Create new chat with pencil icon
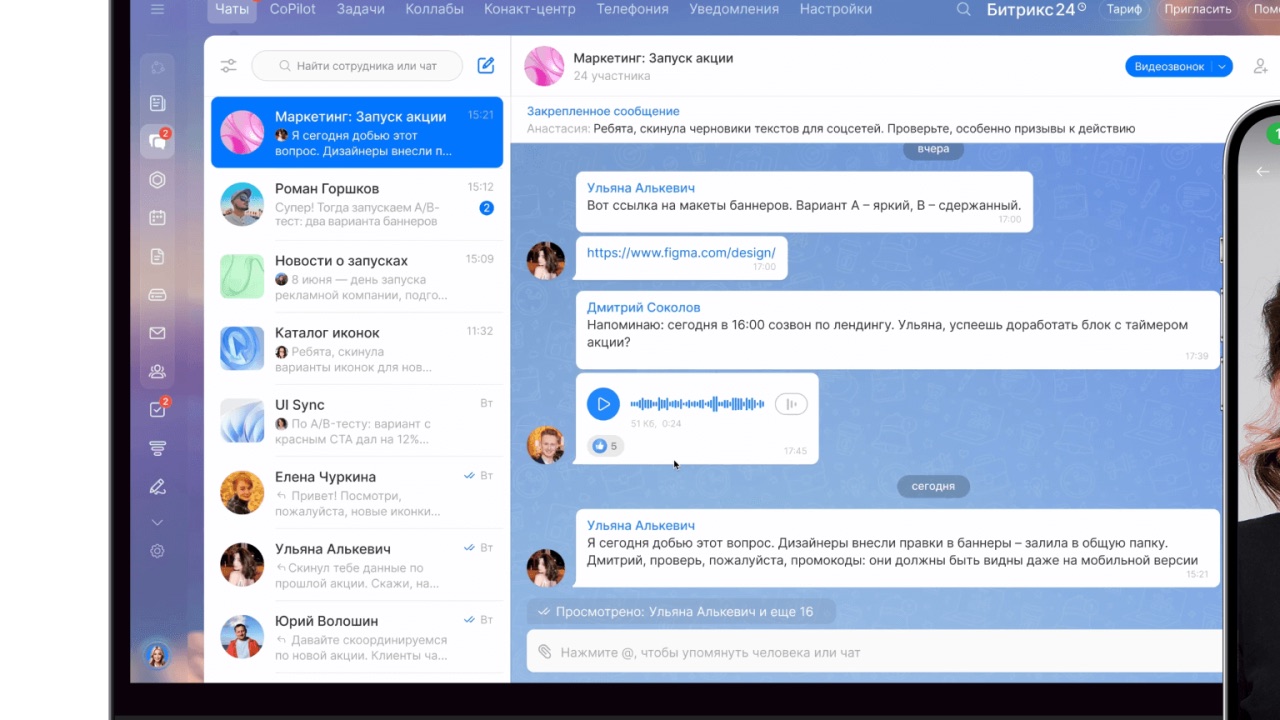 [x=486, y=66]
